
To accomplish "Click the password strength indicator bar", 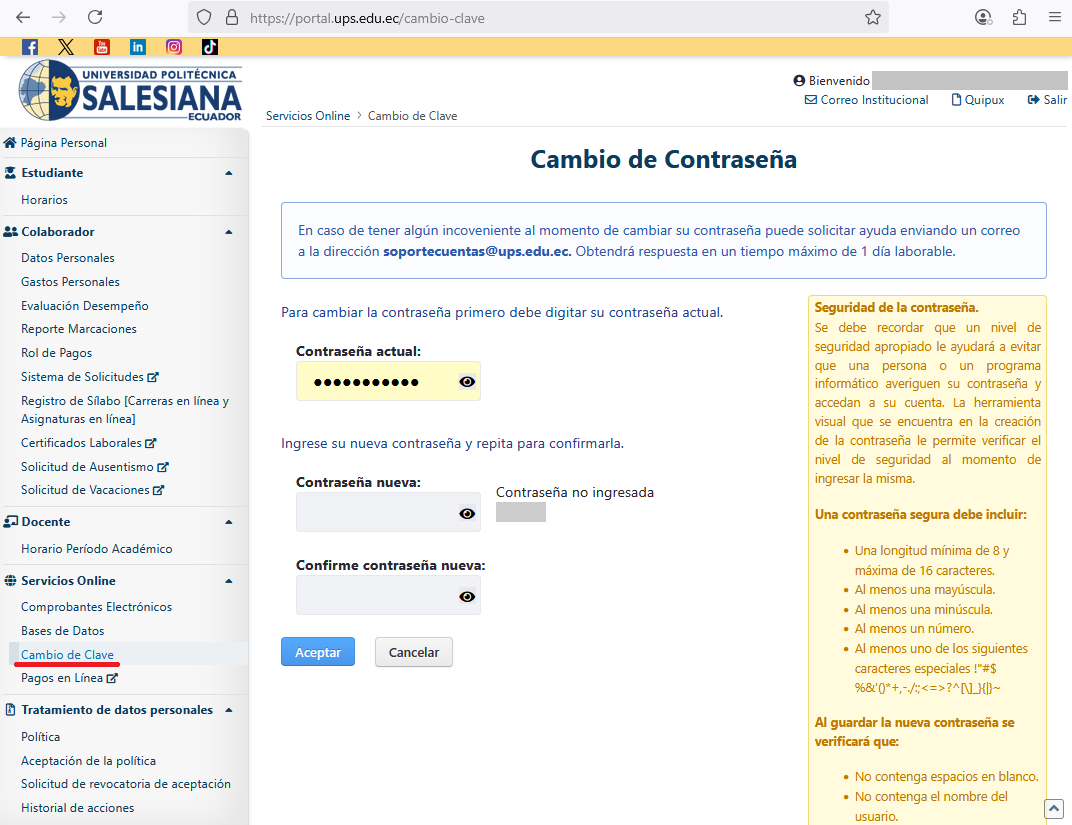I will click(x=521, y=512).
